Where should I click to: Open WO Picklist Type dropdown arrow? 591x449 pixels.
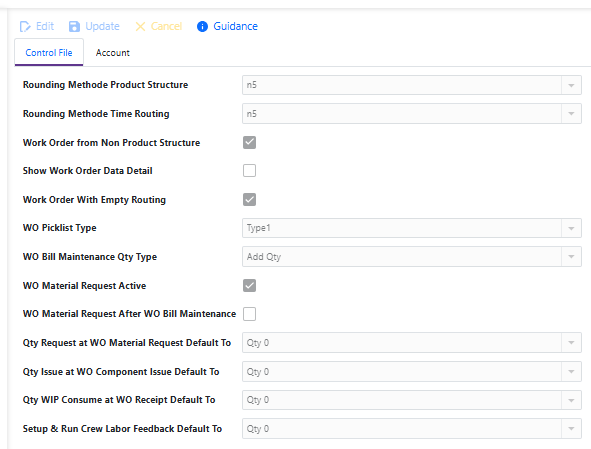point(571,228)
